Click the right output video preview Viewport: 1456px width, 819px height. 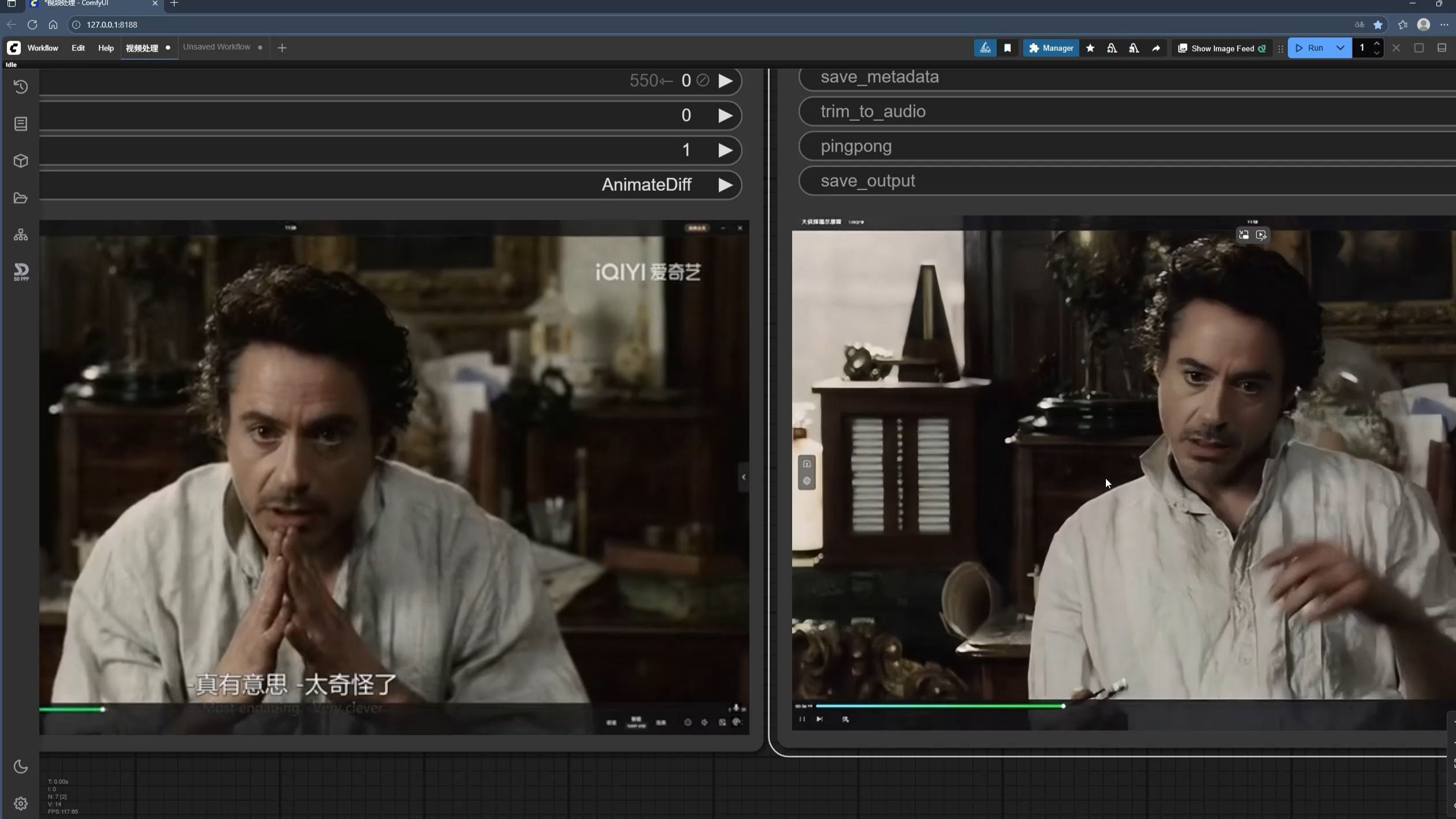pos(1123,473)
